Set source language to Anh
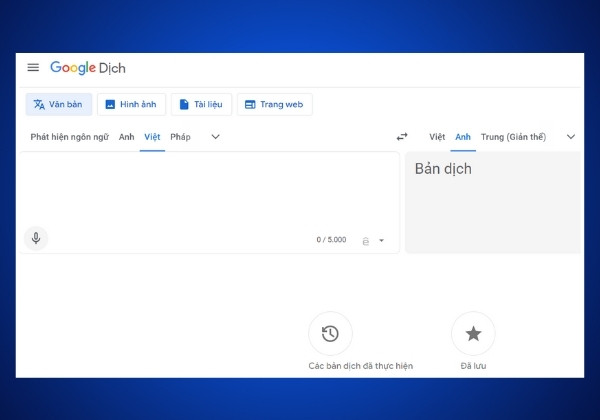 click(x=126, y=137)
